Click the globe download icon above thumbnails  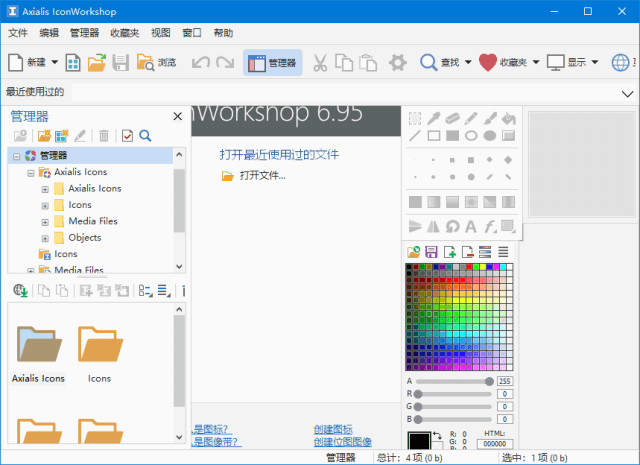click(19, 290)
